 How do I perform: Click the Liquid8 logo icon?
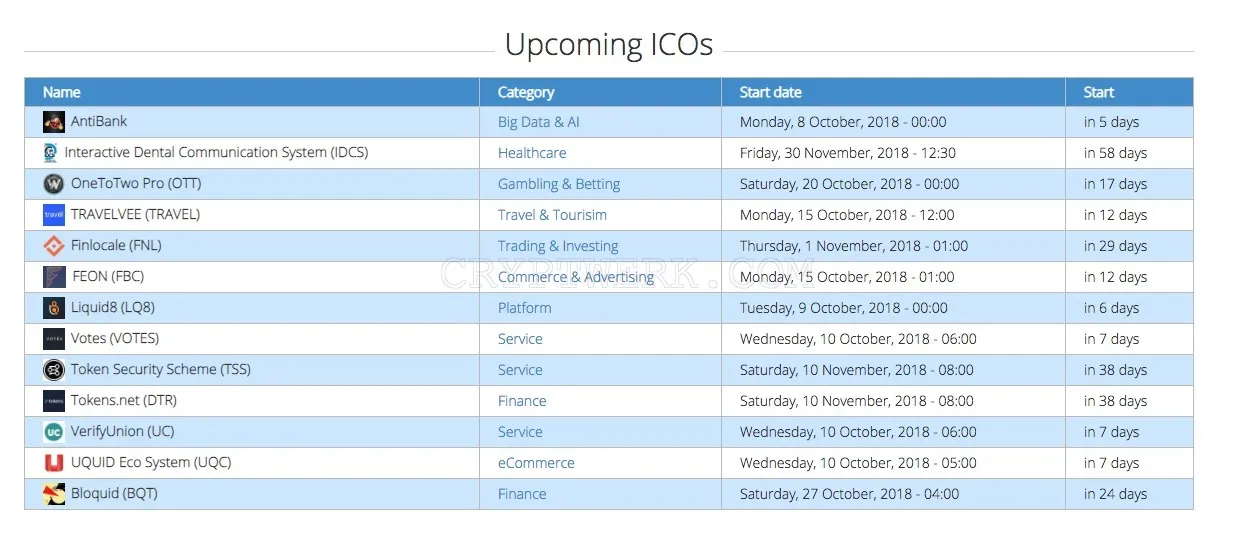[x=54, y=308]
